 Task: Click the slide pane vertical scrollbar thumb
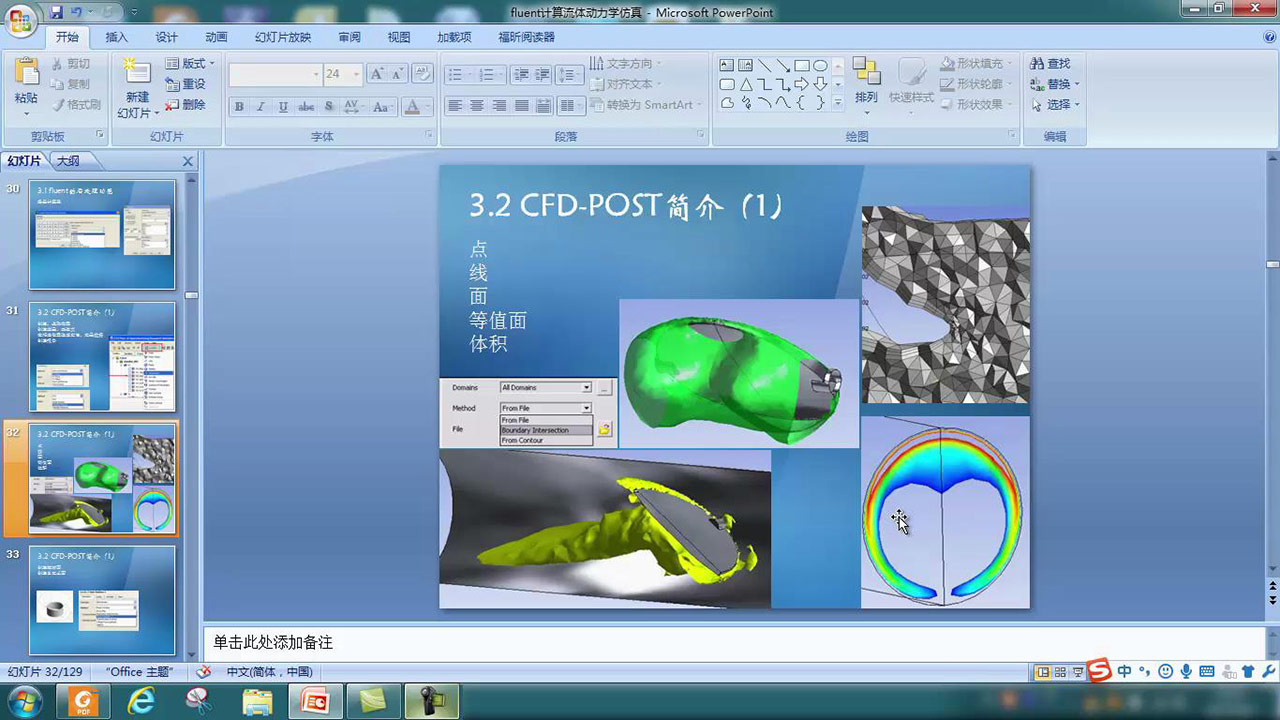(x=1273, y=263)
